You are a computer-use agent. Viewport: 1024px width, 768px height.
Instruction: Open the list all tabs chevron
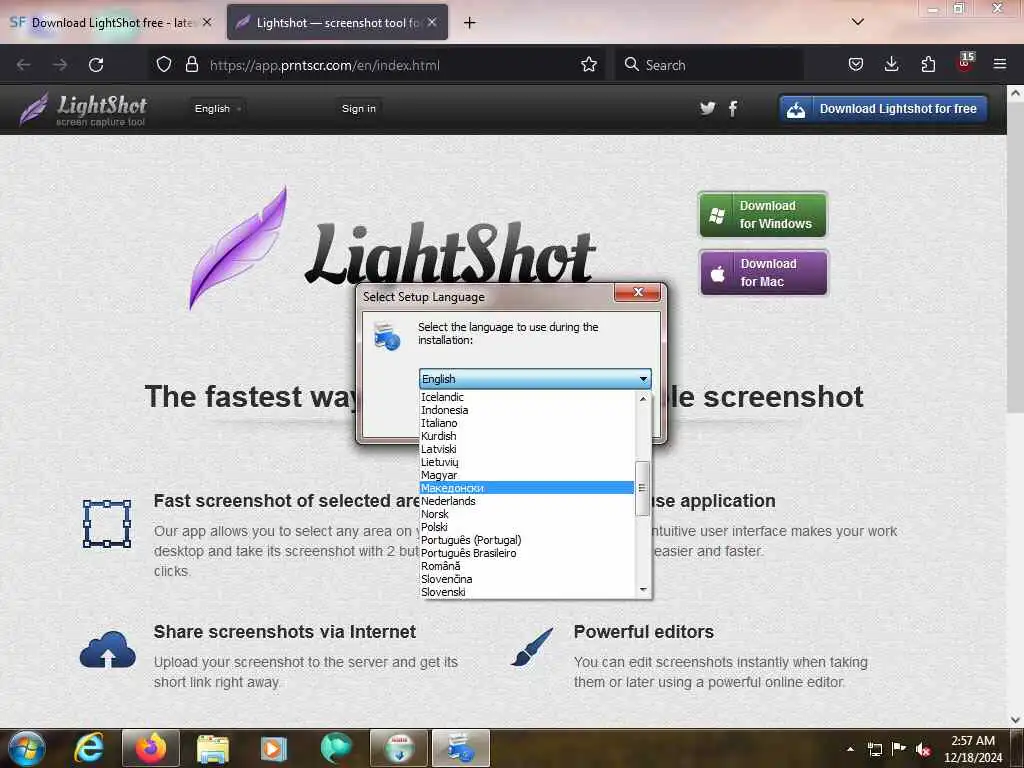point(857,22)
